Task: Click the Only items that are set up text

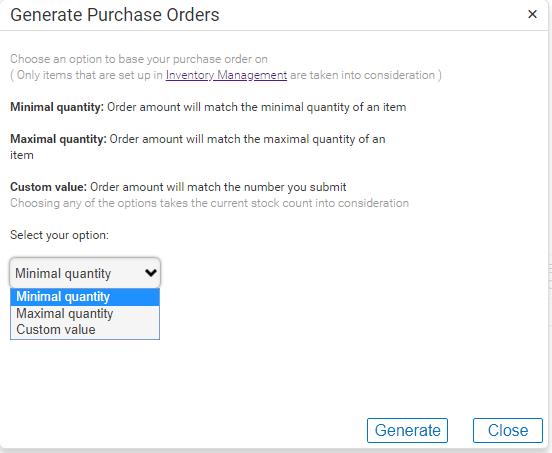Action: pyautogui.click(x=86, y=75)
